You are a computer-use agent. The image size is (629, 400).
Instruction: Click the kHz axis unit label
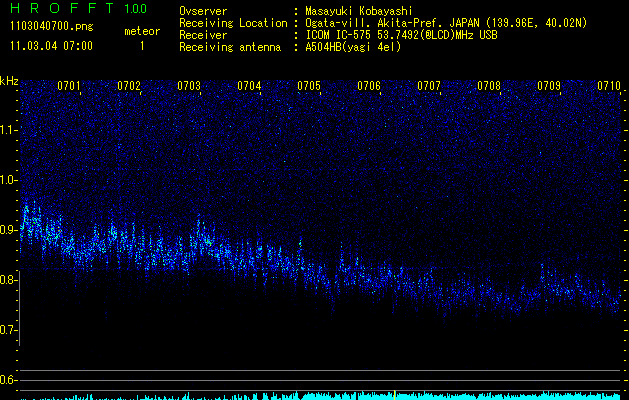pos(9,81)
